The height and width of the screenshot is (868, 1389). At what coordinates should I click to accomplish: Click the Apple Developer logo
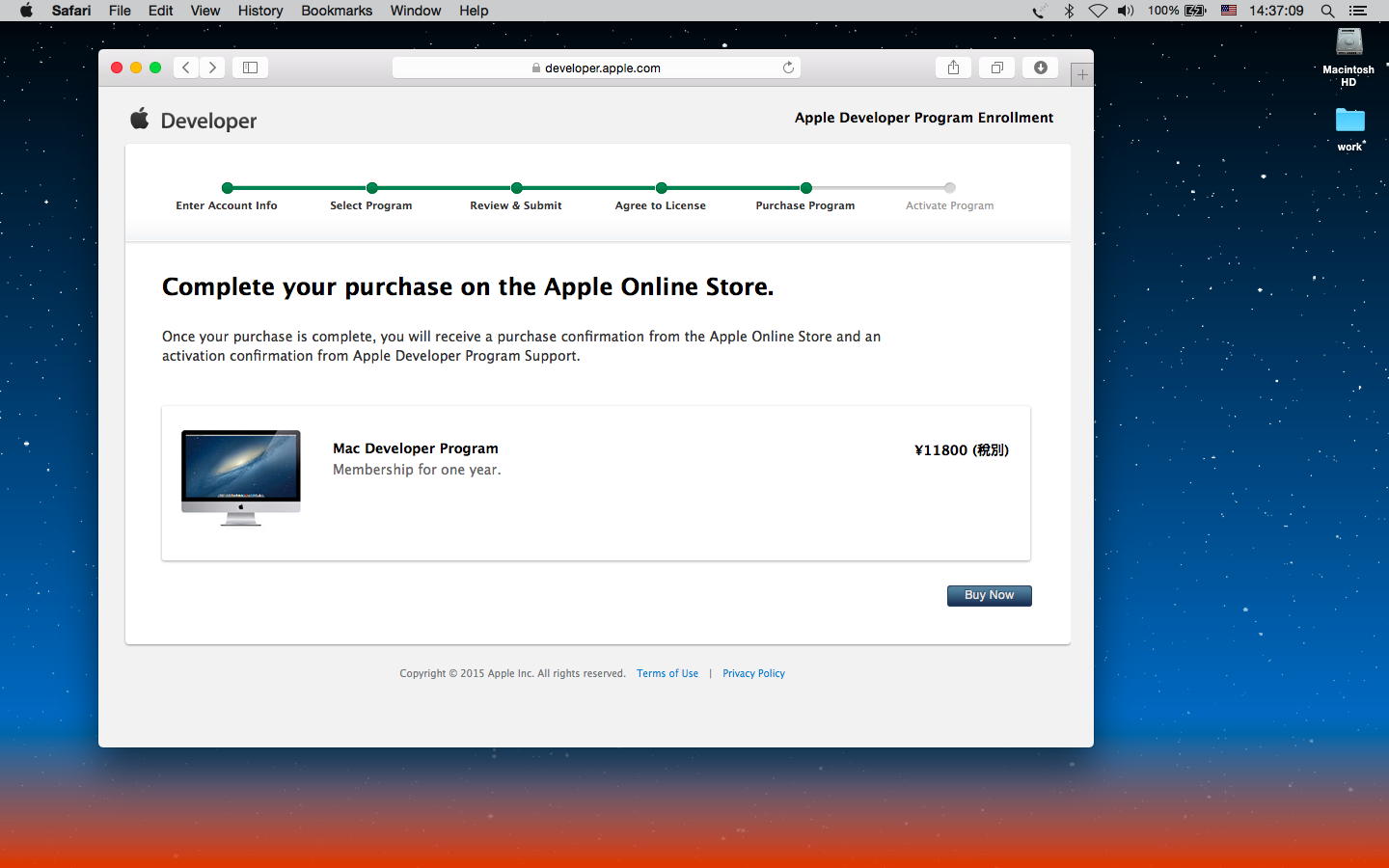point(194,121)
